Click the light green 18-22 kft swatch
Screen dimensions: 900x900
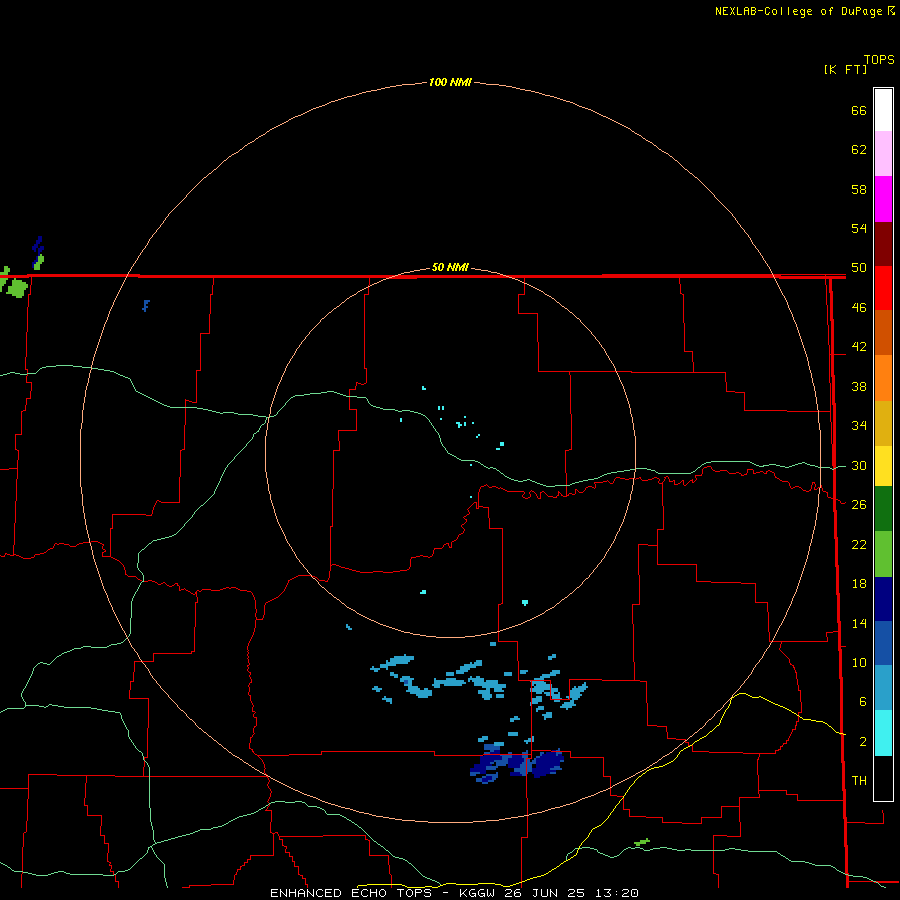(x=883, y=554)
